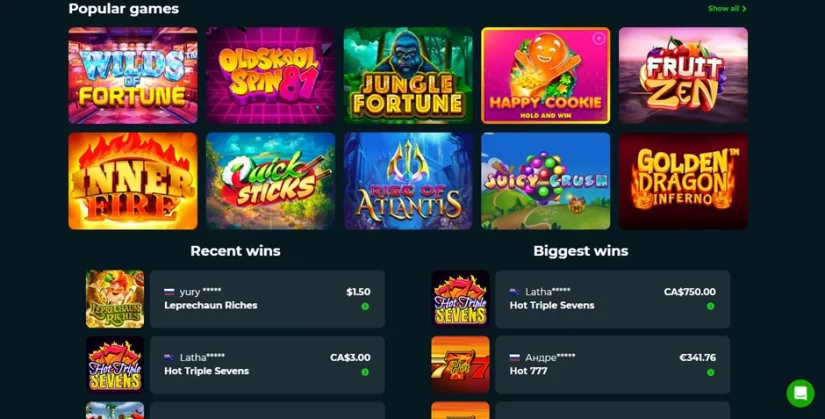
Task: Expand Popular games with Show all
Action: tap(727, 8)
